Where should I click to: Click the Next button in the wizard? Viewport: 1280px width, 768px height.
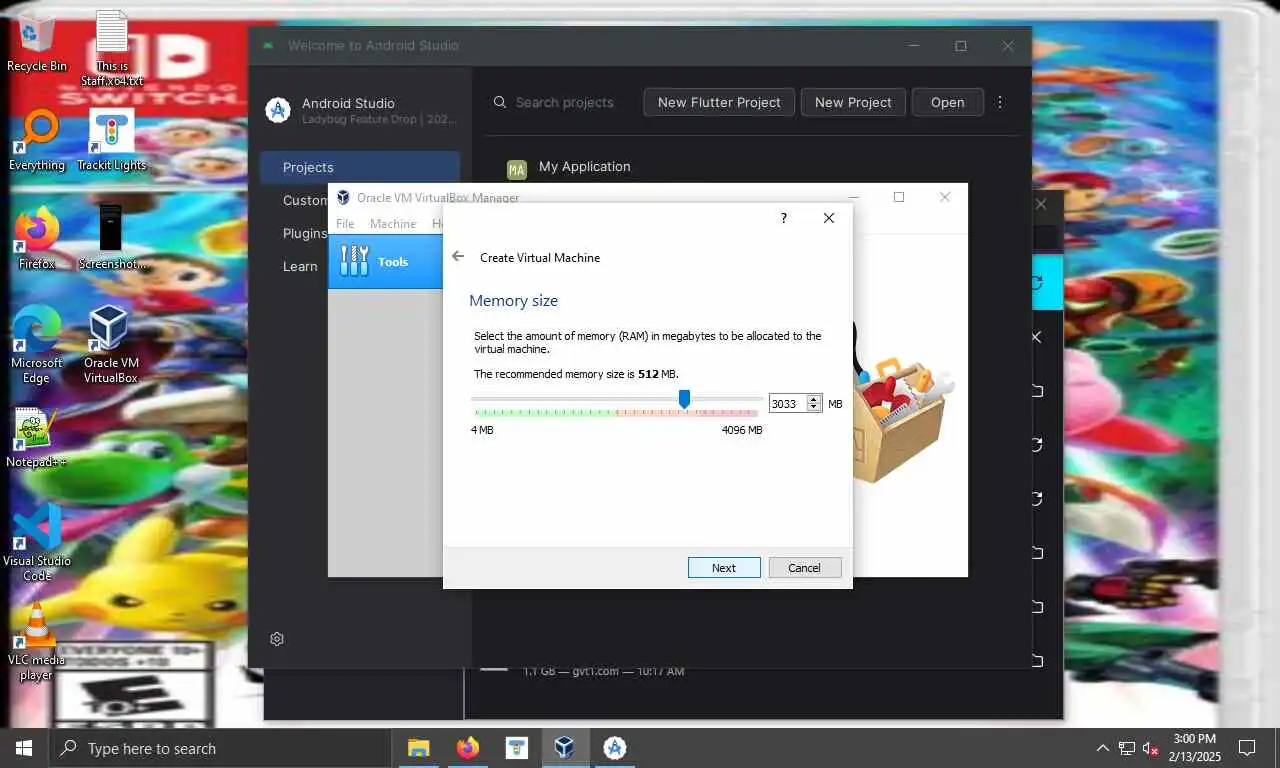pos(724,567)
